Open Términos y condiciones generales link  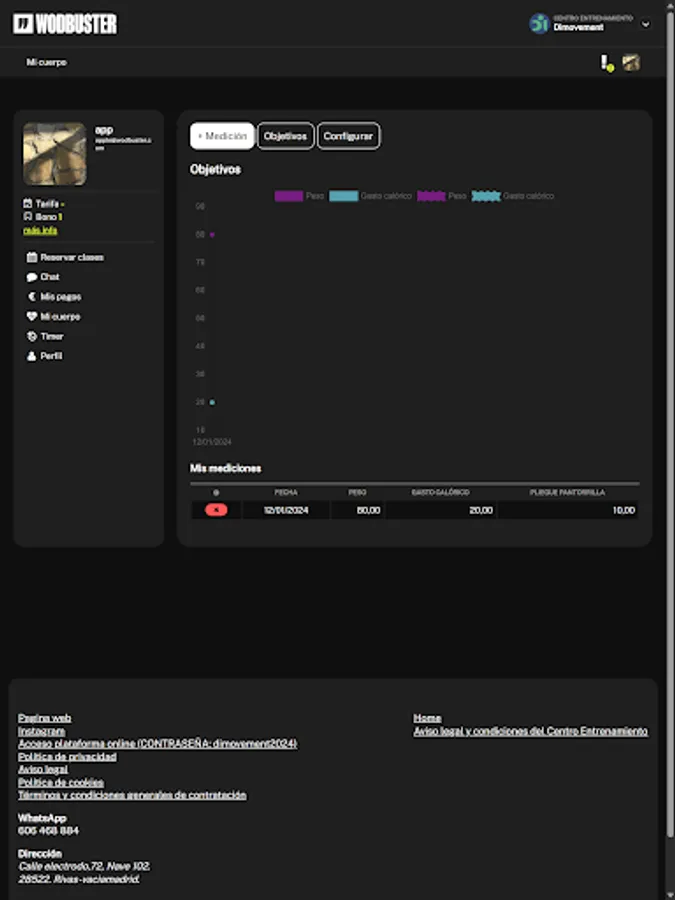132,796
